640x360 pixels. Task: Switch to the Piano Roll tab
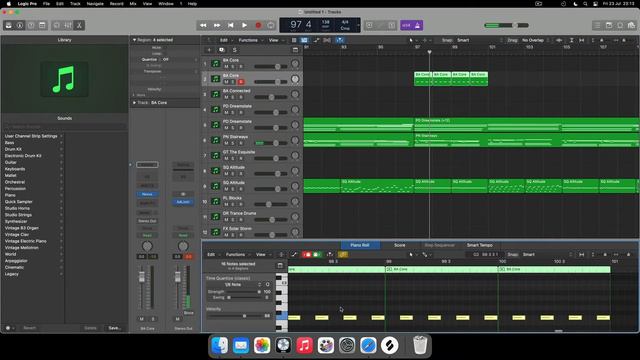point(360,245)
